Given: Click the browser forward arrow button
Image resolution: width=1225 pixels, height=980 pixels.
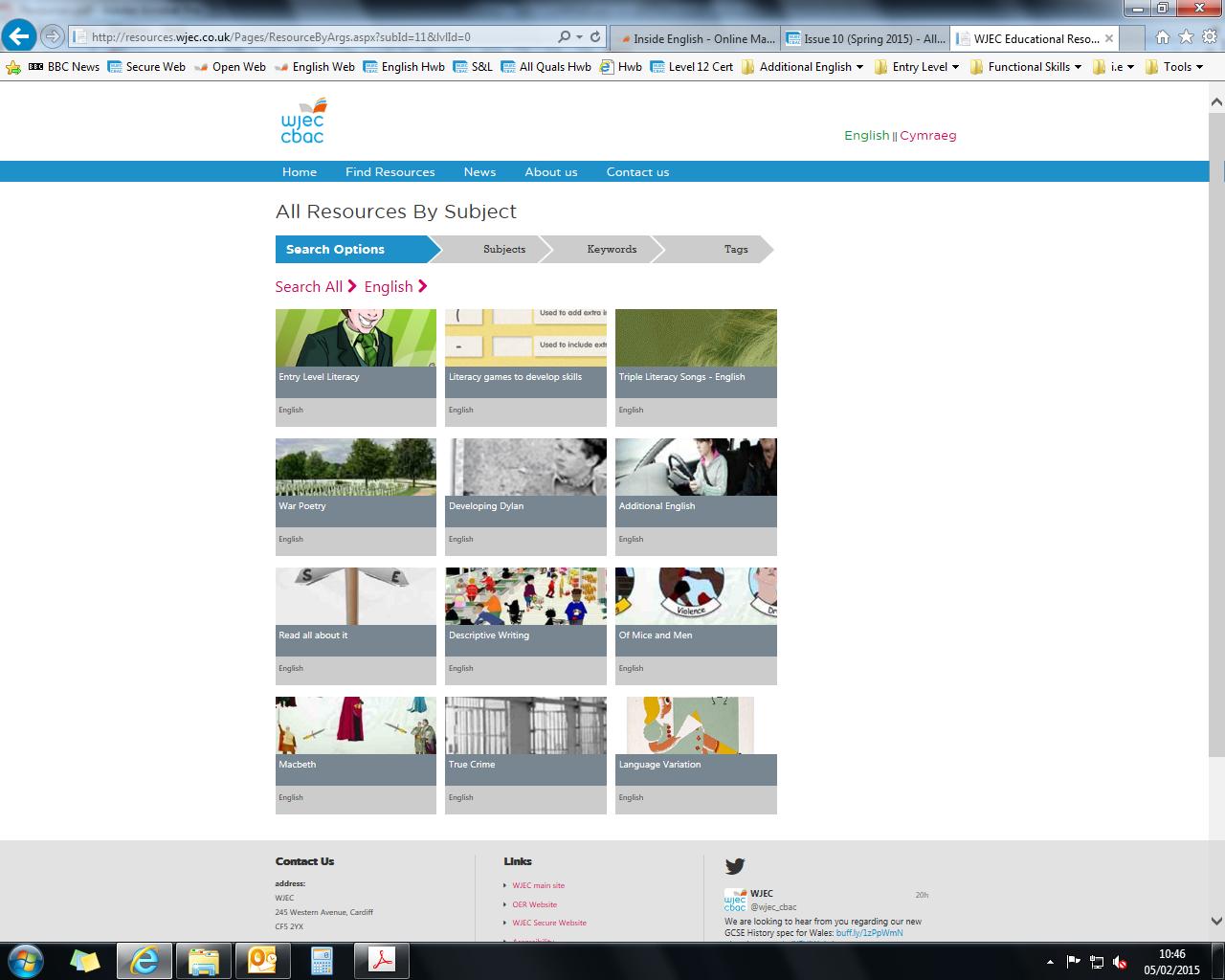Looking at the screenshot, I should [x=53, y=37].
